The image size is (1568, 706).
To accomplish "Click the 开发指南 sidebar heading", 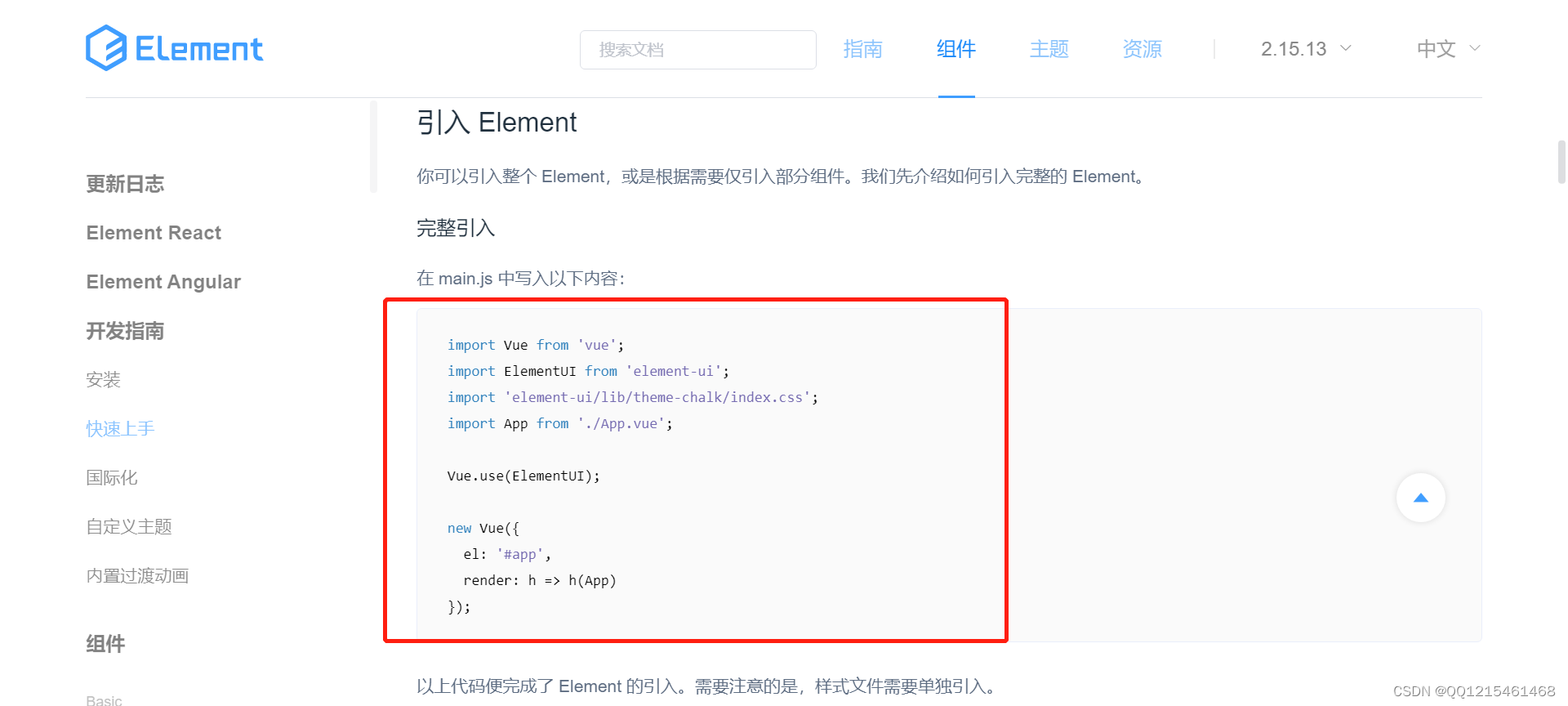I will click(126, 331).
